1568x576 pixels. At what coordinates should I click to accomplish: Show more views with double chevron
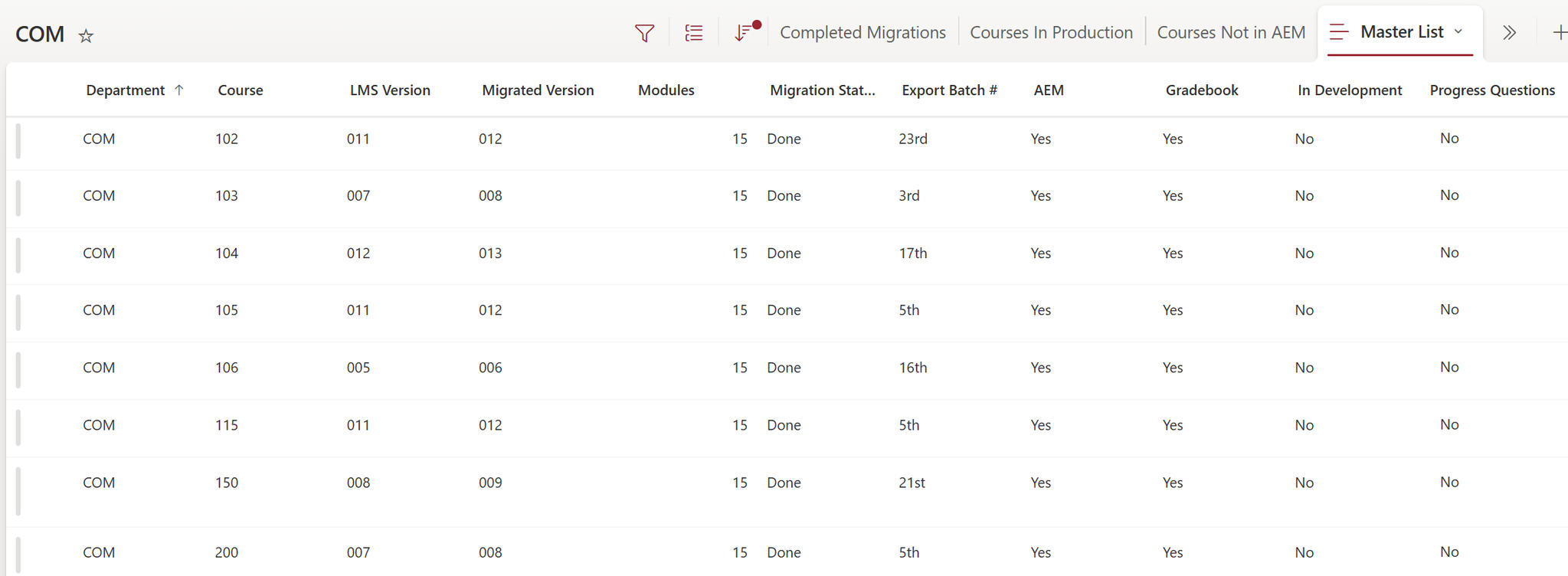pyautogui.click(x=1508, y=33)
